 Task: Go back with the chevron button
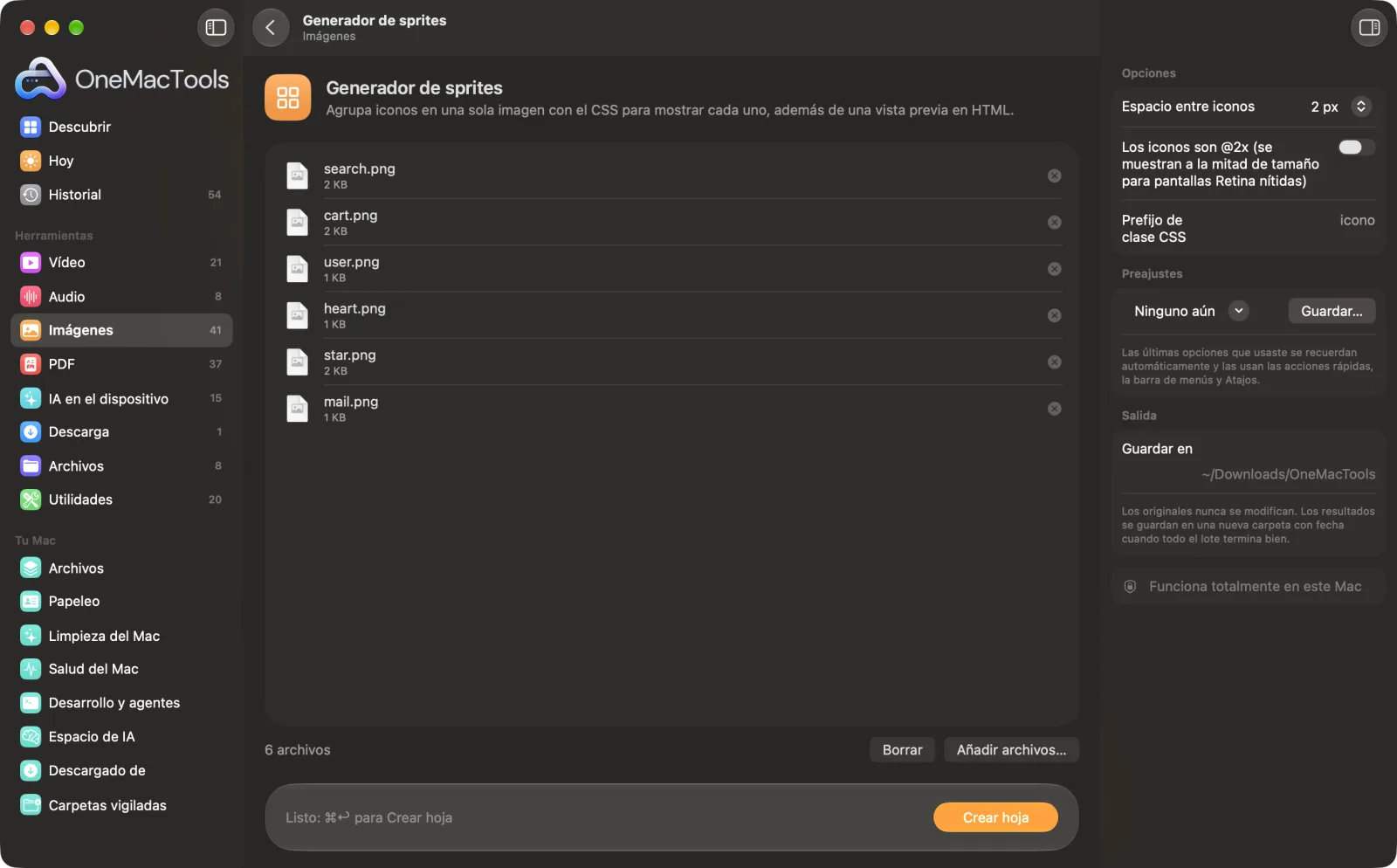tap(271, 28)
